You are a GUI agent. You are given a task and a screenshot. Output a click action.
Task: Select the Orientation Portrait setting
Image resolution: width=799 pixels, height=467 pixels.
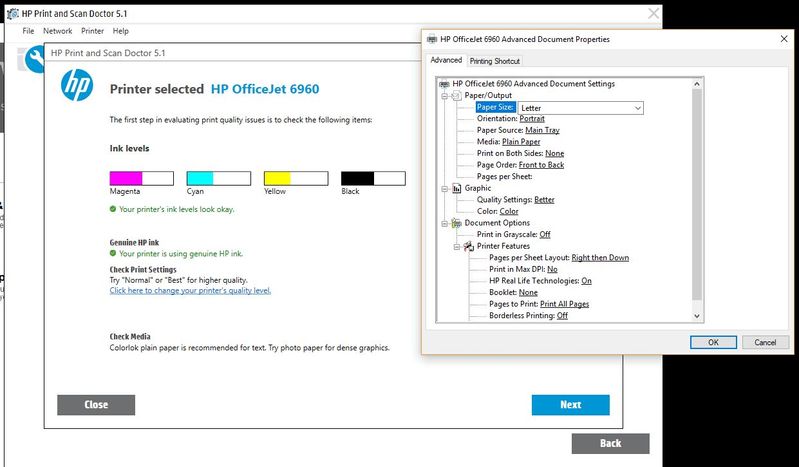click(x=511, y=119)
